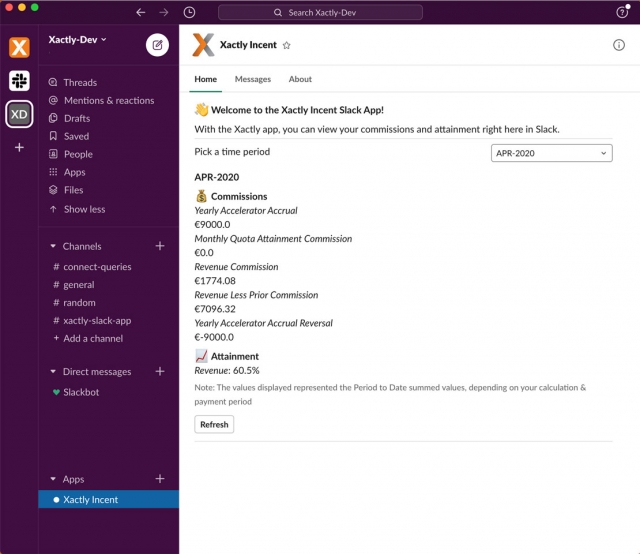This screenshot has height=554, width=640.
Task: Click the Mentions & reactions at-sign icon
Action: coord(53,100)
